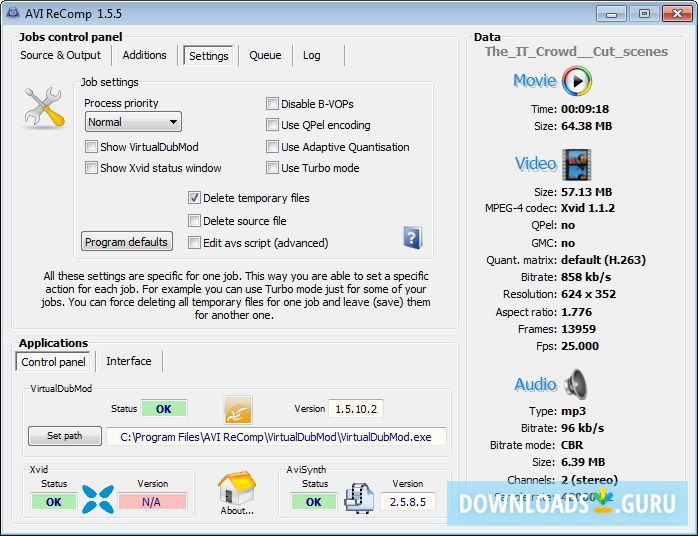Click AviSynth OK status indicator
The height and width of the screenshot is (536, 698).
coord(313,502)
